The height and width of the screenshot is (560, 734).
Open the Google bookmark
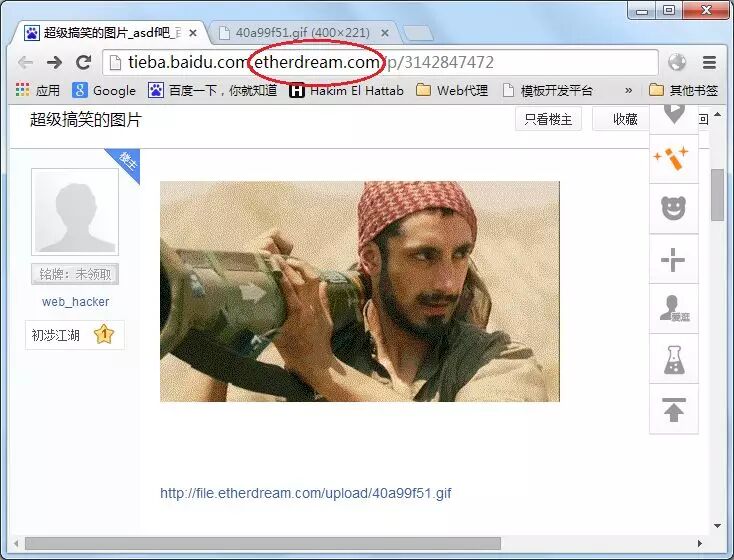(104, 90)
